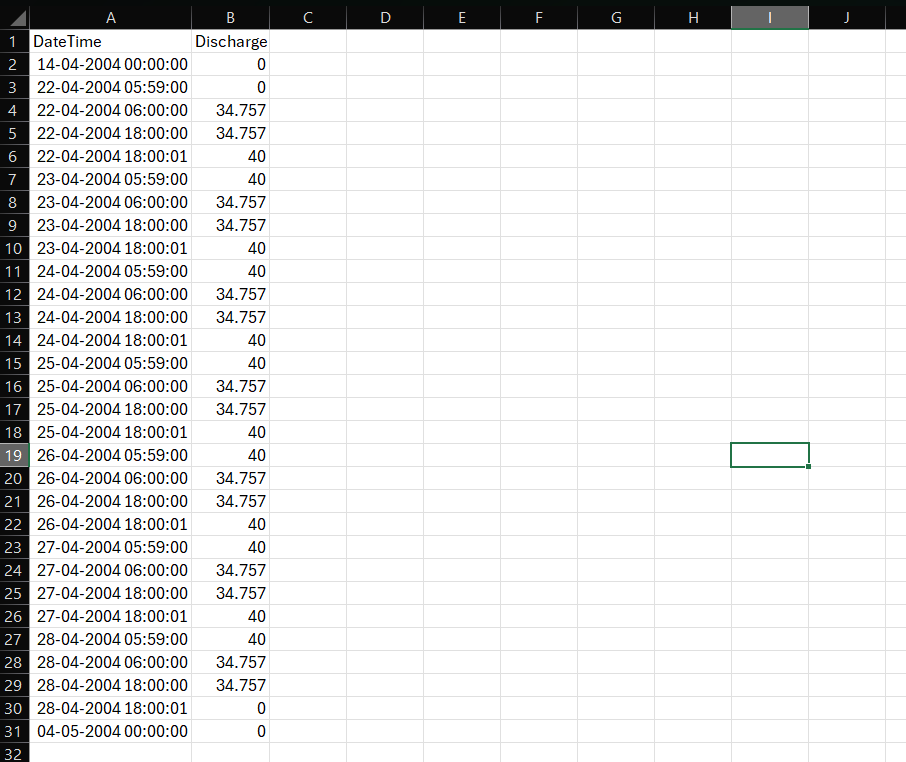Select cell with 26-04-2004 18:00:01
This screenshot has width=906, height=762.
(x=110, y=524)
